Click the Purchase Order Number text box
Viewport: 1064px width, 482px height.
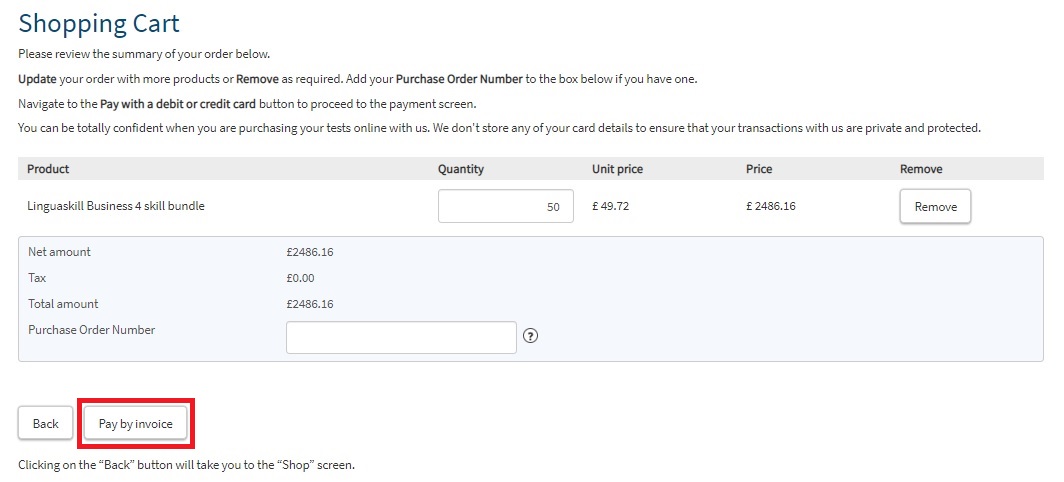[x=401, y=337]
